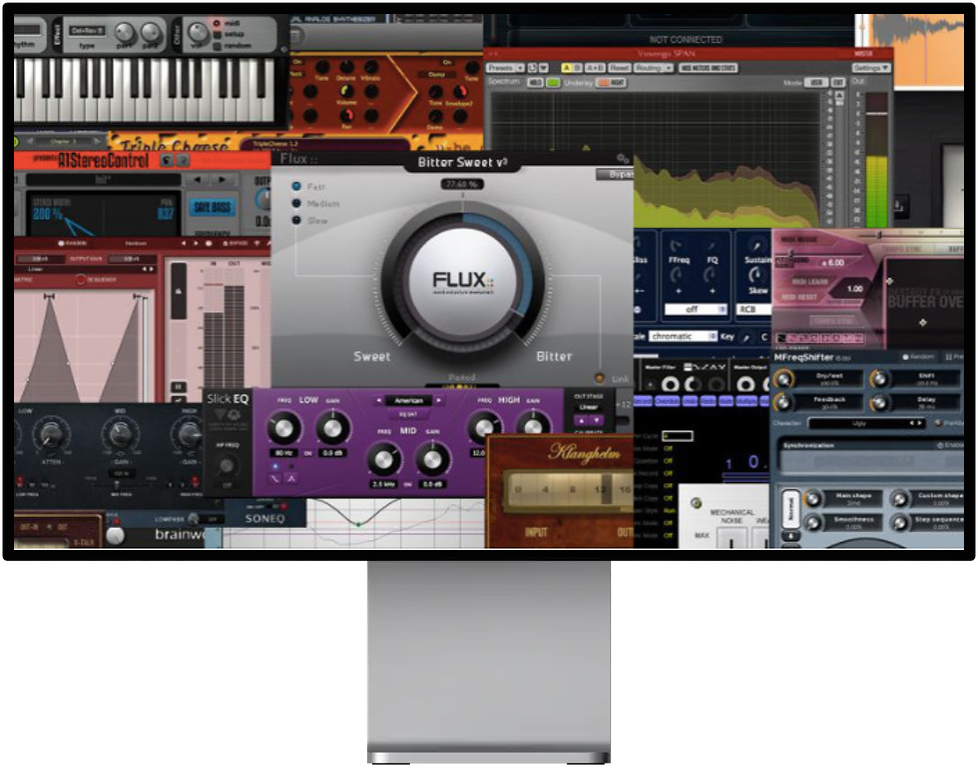Click the SAFE BASS button in A1StereoControl

pyautogui.click(x=213, y=207)
